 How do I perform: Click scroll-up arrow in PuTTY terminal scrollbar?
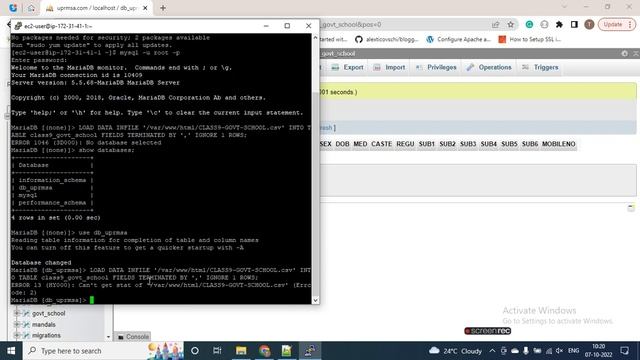pos(315,38)
